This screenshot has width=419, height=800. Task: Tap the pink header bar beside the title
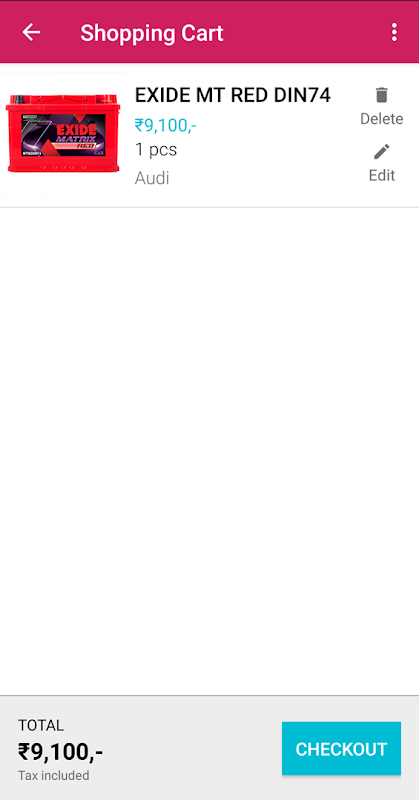306,33
